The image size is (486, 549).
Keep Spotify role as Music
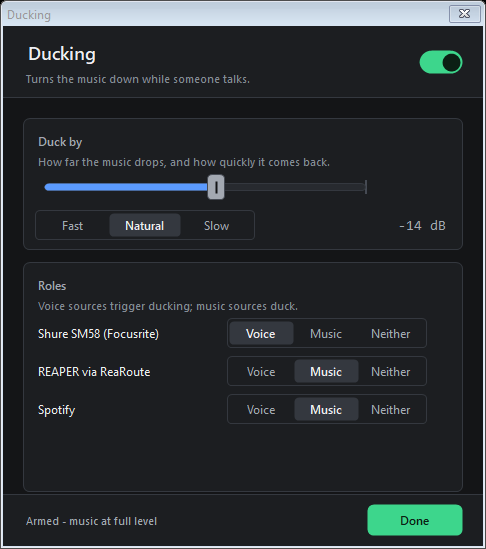[326, 410]
